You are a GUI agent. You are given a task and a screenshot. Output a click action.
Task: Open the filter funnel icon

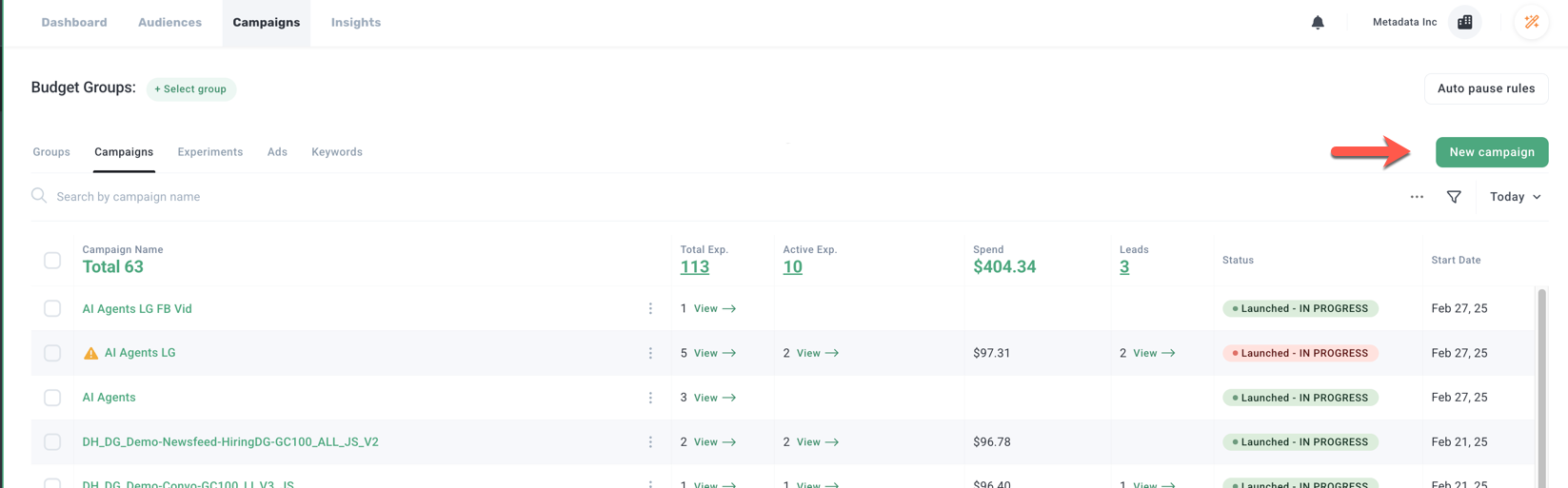coord(1454,197)
